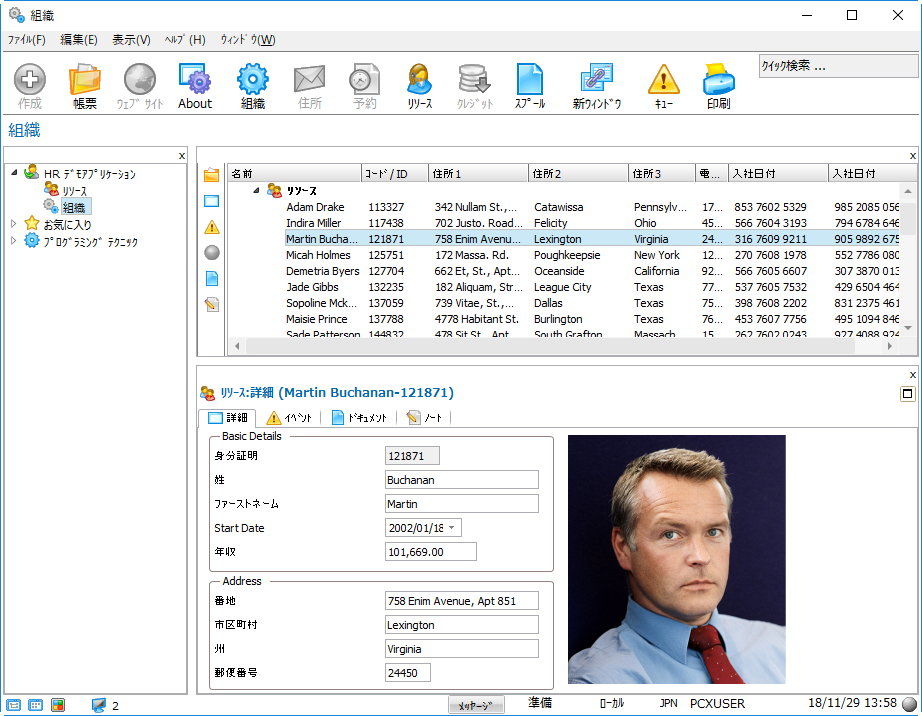Viewport: 922px width, 716px height.
Task: Open the ファイル(F) menu
Action: (27, 40)
